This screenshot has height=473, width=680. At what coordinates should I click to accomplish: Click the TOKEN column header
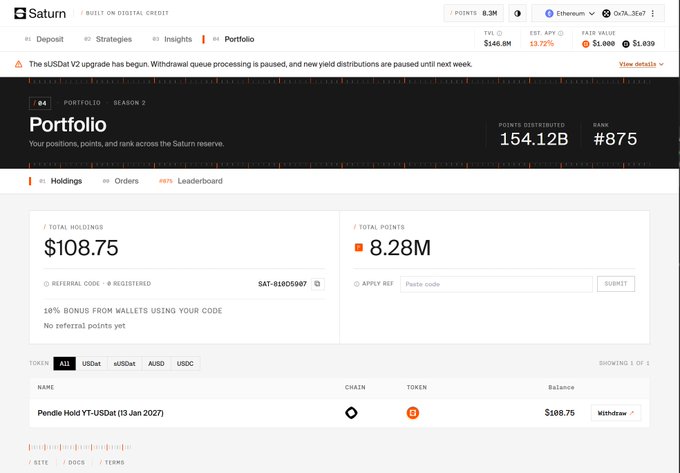(417, 388)
